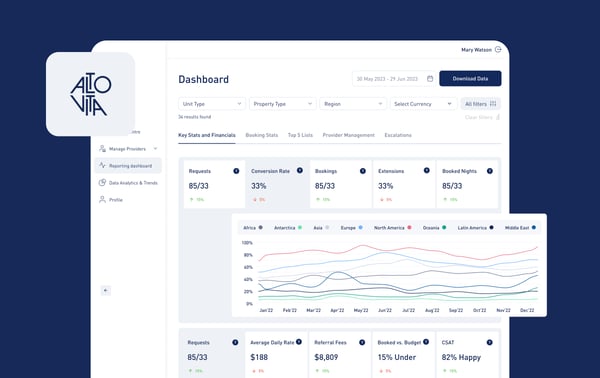Toggle the North America legend series
The image size is (600, 378).
coord(393,228)
